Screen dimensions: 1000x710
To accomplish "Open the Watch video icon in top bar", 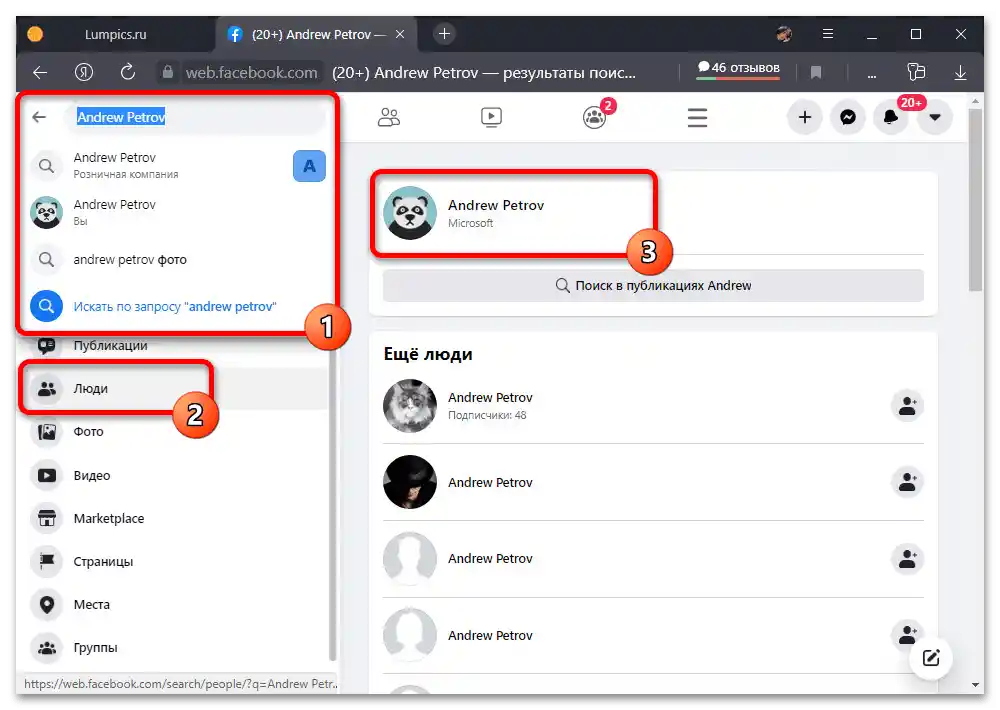I will (491, 117).
